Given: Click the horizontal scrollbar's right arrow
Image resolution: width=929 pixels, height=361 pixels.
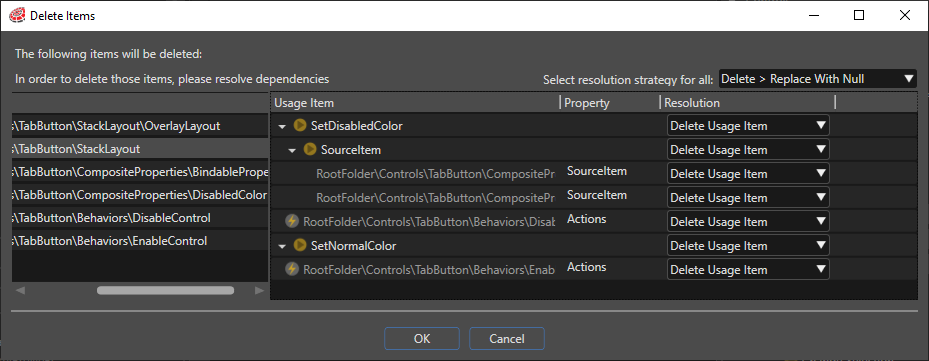Looking at the screenshot, I should coord(259,290).
